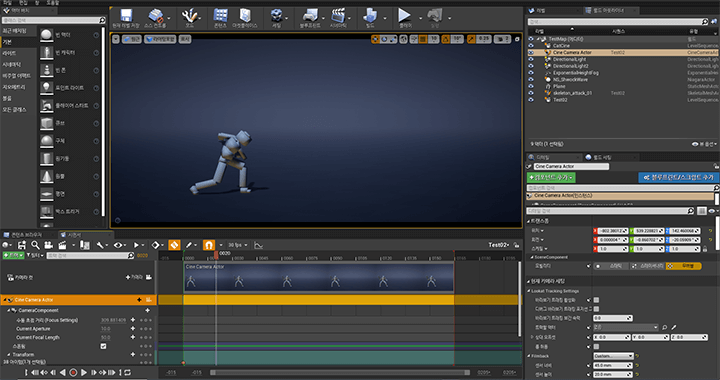Toggle visibility eye for ExponentialHeightFog
This screenshot has height=380, width=720.
coord(531,73)
